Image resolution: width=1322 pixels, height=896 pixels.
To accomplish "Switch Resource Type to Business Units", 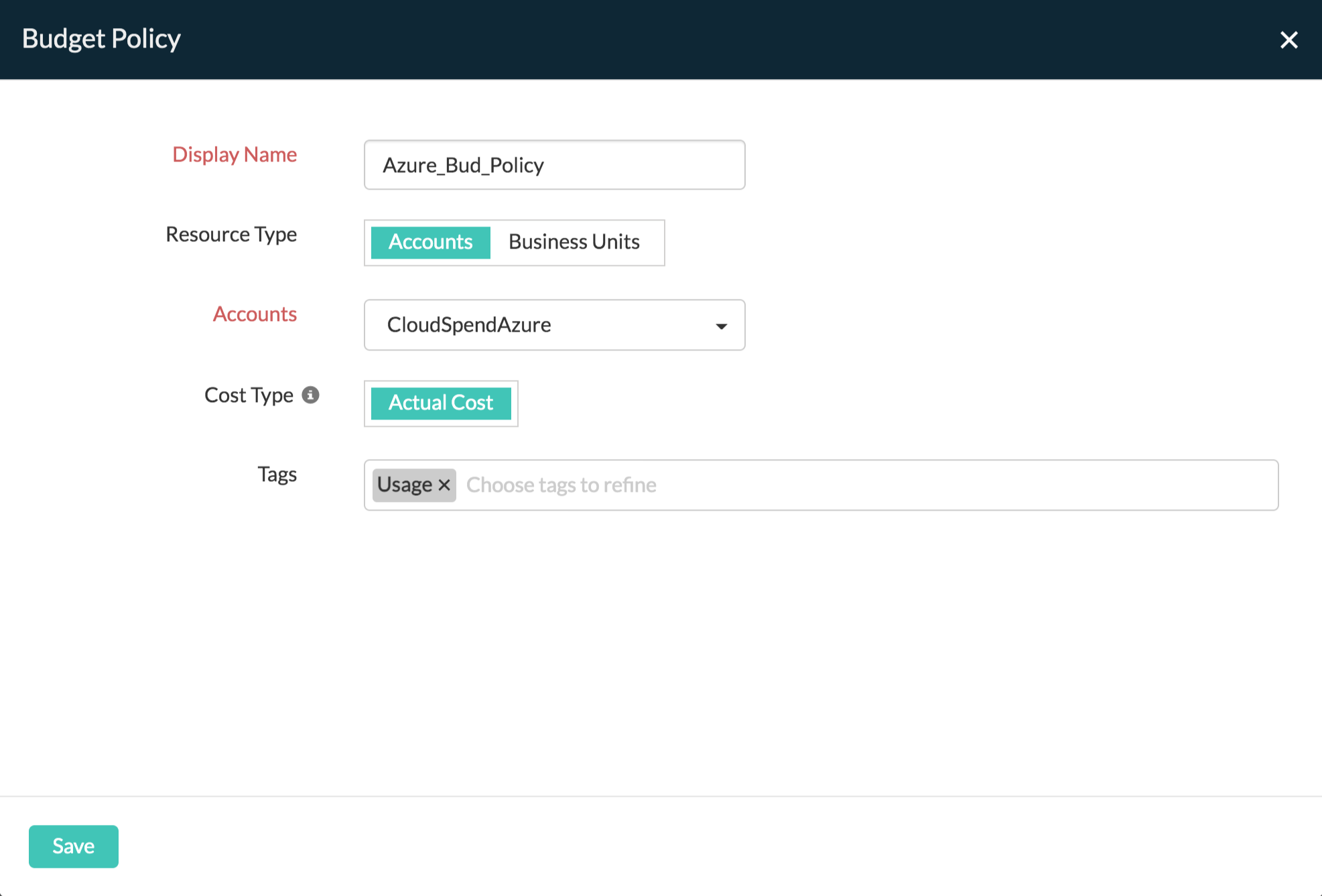I will click(x=574, y=242).
